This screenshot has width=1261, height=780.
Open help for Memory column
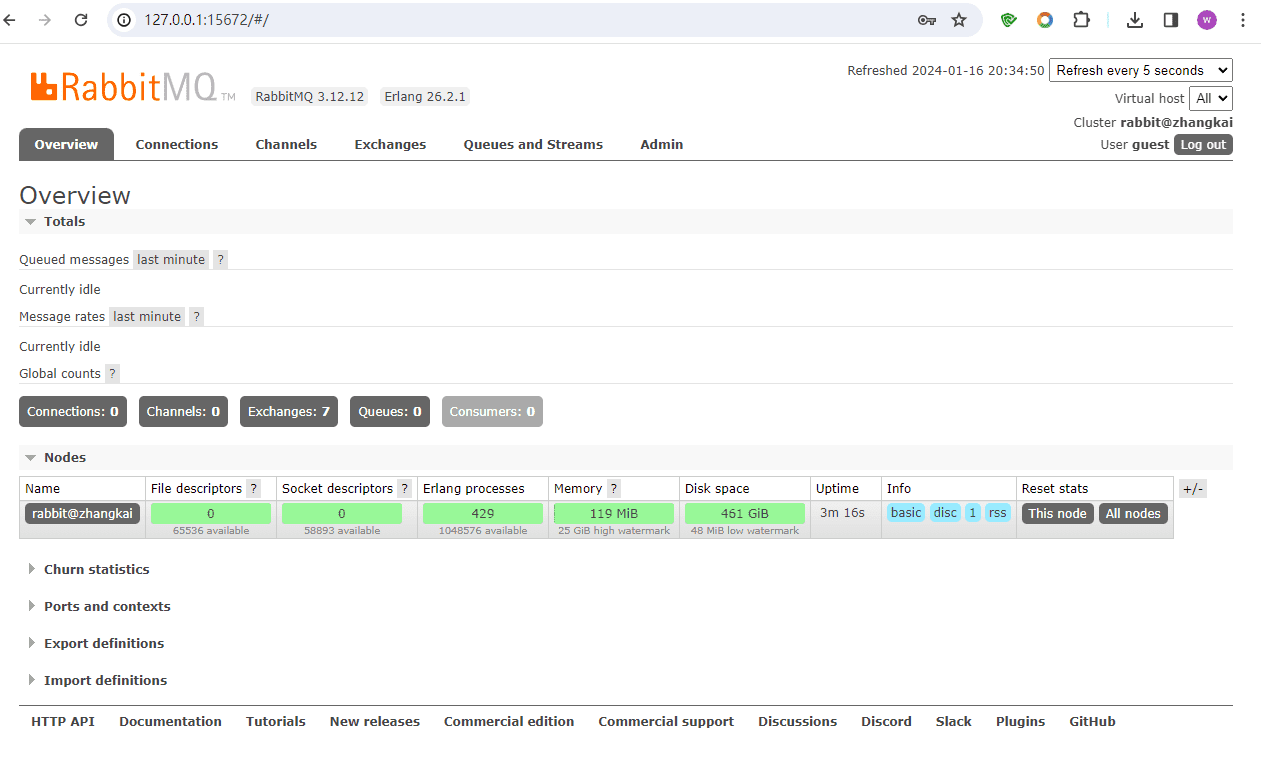(614, 488)
